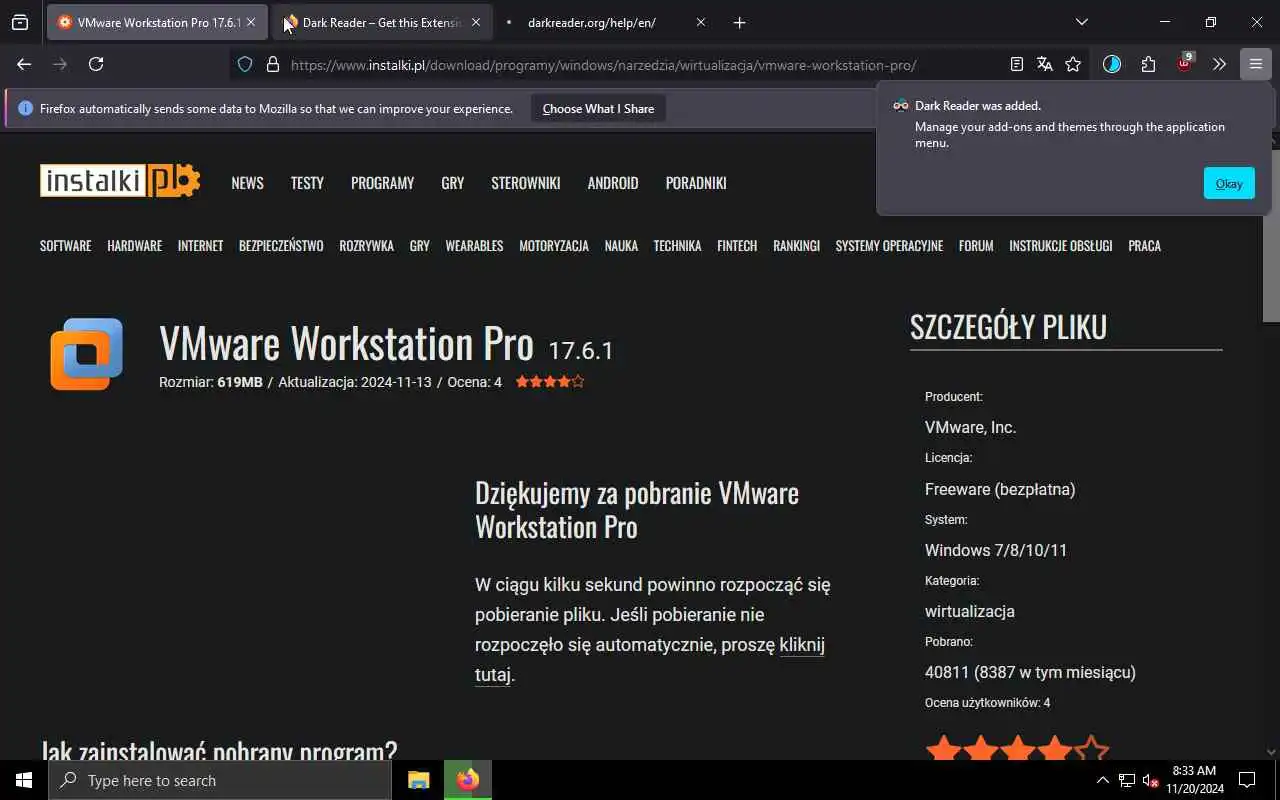This screenshot has height=800, width=1280.
Task: Open the Dark Reader extension icon
Action: tap(1112, 64)
